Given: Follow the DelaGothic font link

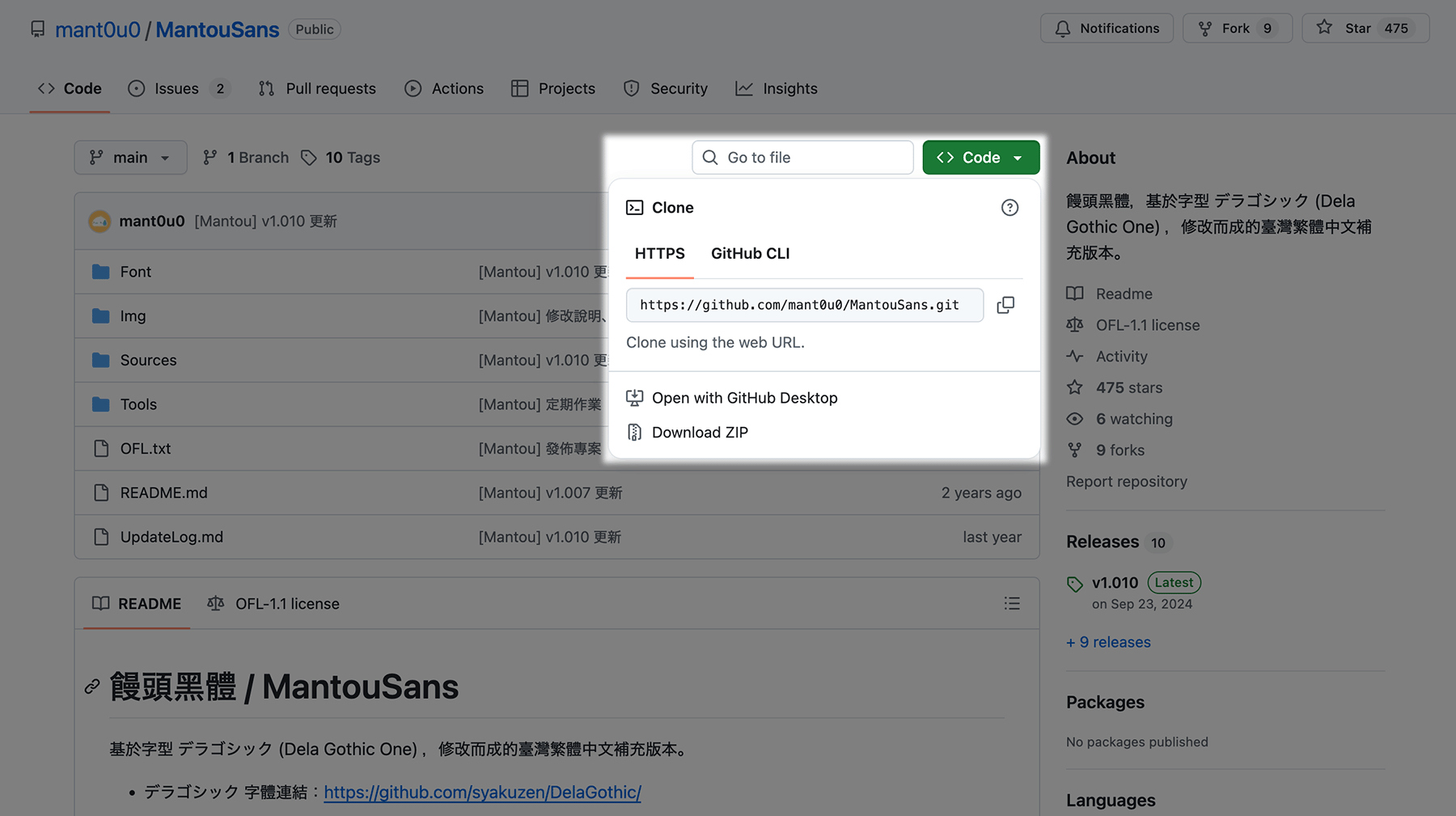Looking at the screenshot, I should coord(482,793).
